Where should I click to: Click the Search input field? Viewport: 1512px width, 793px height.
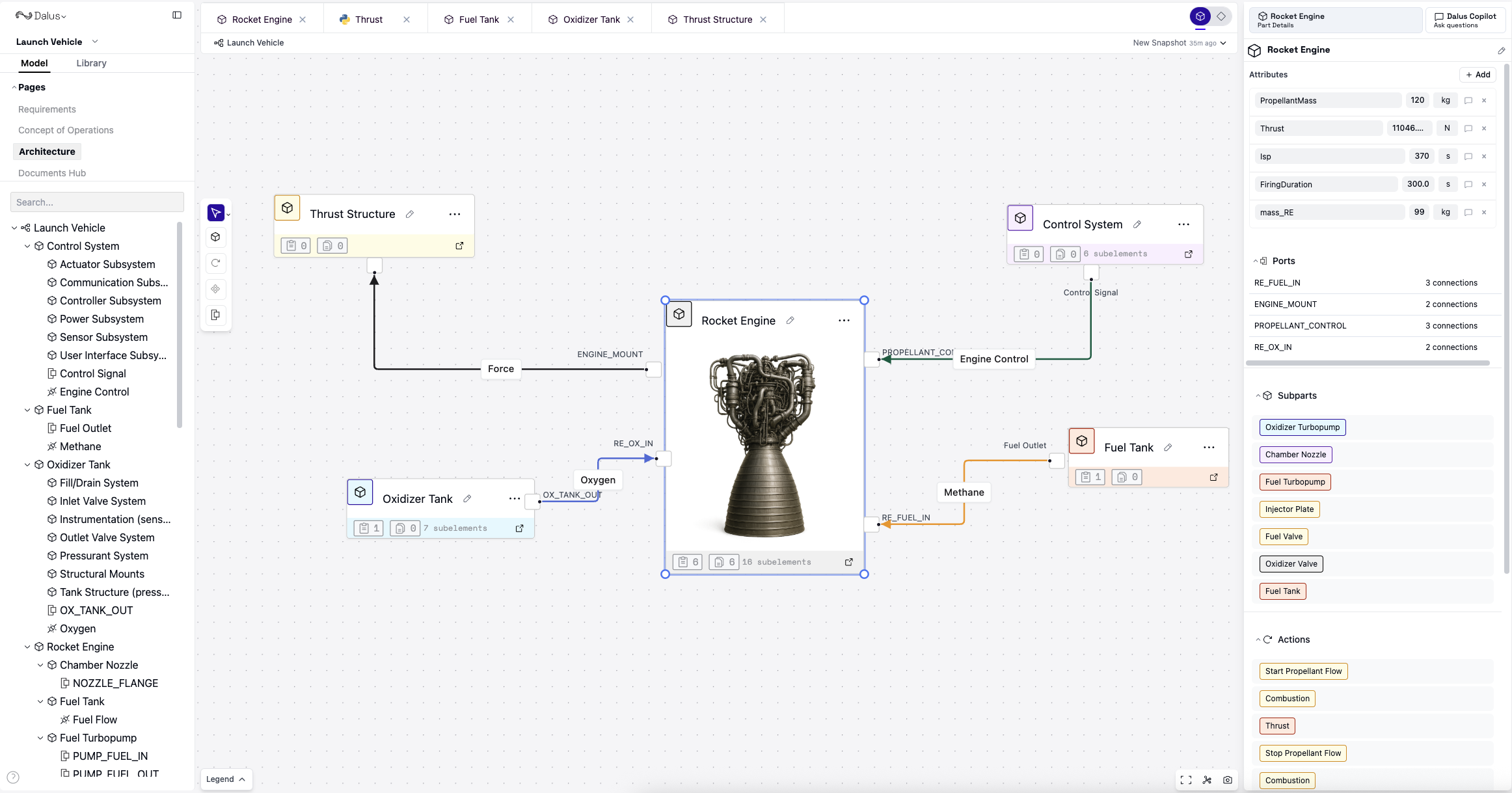click(x=97, y=202)
